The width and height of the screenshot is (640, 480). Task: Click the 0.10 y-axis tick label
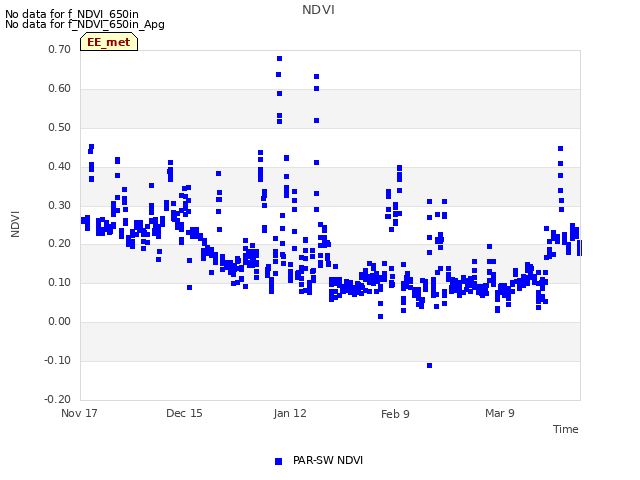click(60, 282)
